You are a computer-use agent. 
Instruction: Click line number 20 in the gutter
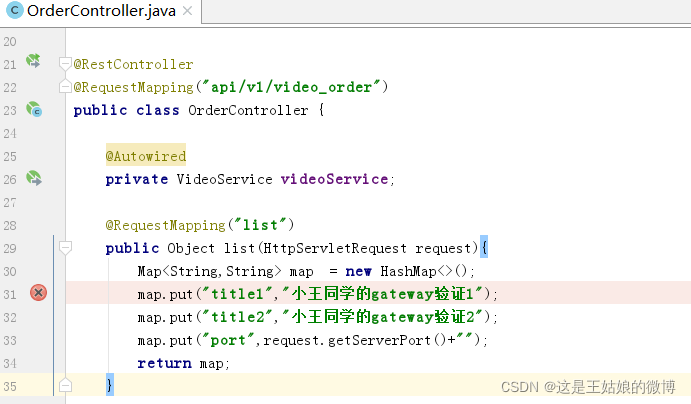[x=10, y=42]
